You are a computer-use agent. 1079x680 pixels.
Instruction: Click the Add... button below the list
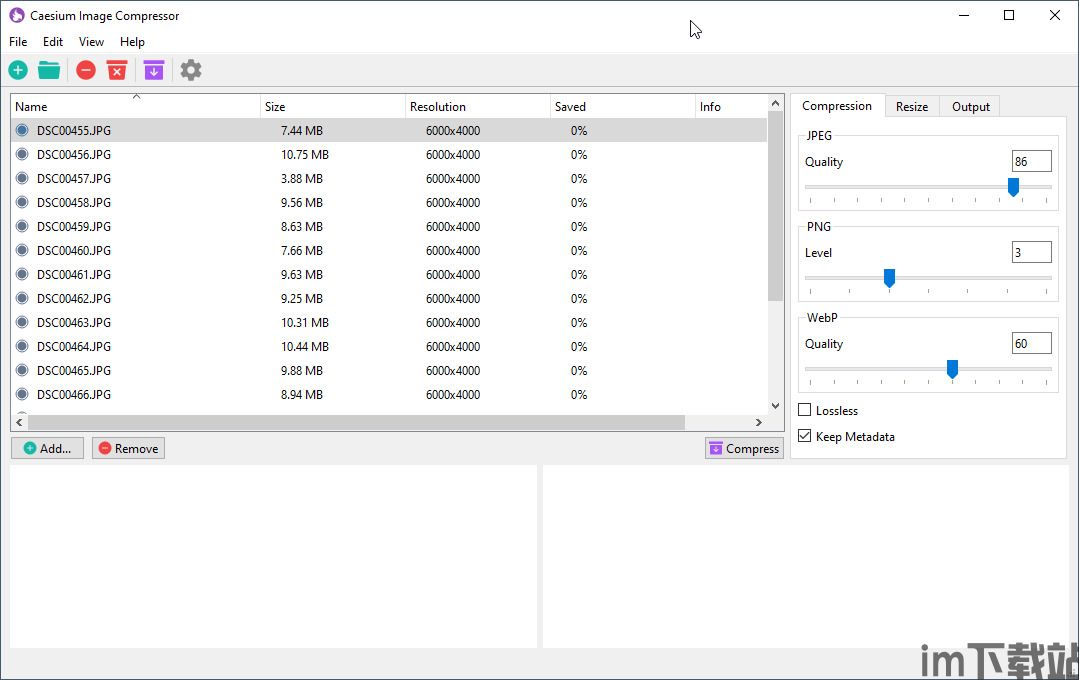47,448
